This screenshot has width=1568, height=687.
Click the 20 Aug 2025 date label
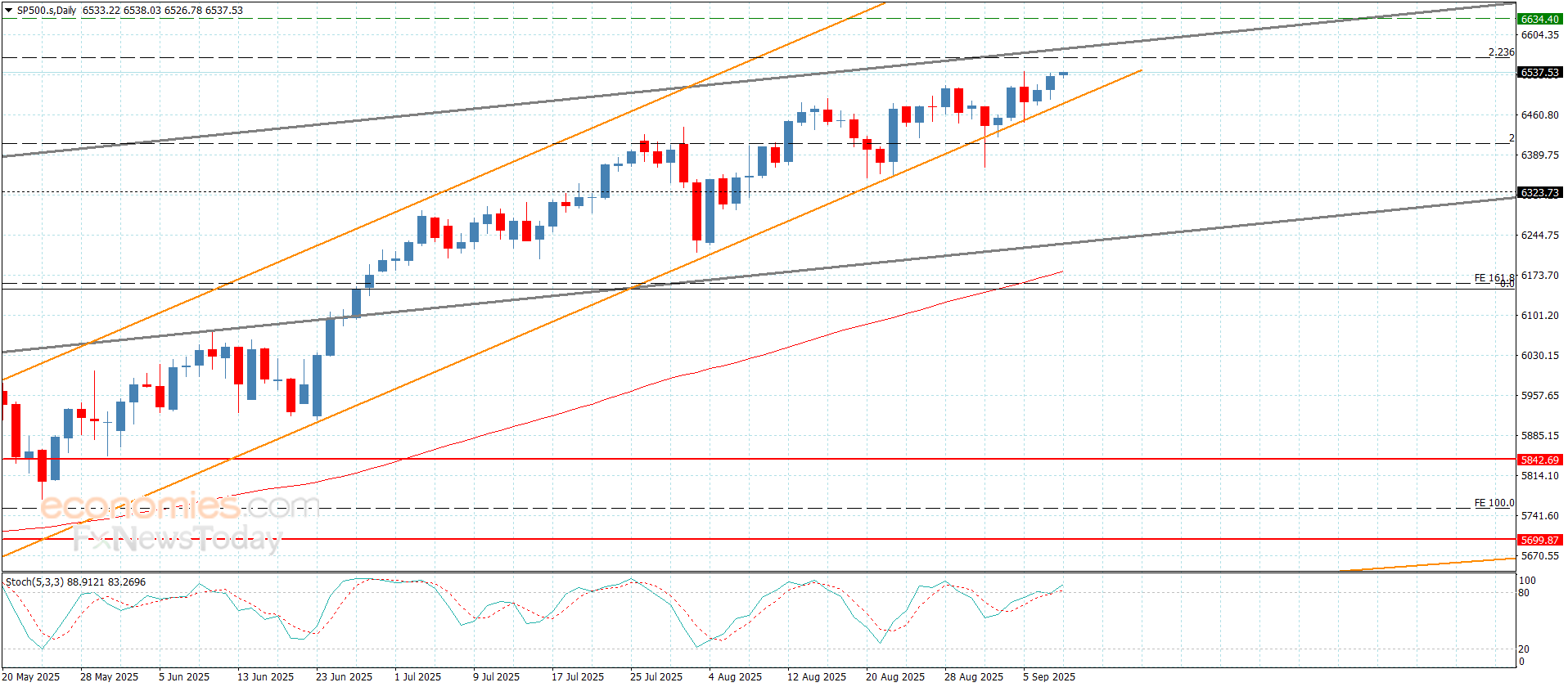895,676
